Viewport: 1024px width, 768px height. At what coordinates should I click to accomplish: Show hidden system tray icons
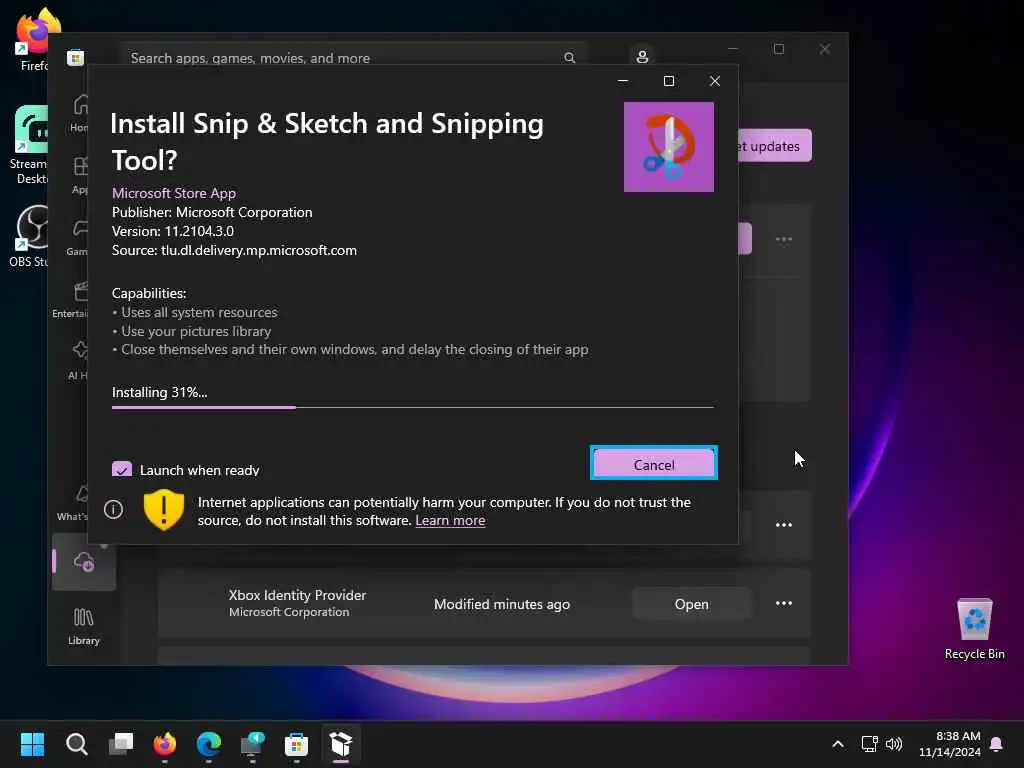coord(838,744)
